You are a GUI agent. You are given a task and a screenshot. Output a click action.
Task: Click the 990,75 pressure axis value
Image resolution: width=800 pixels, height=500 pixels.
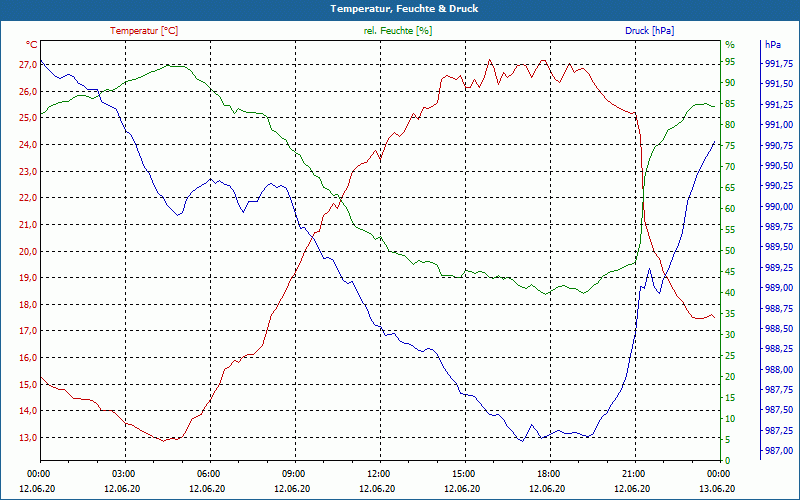pos(779,145)
